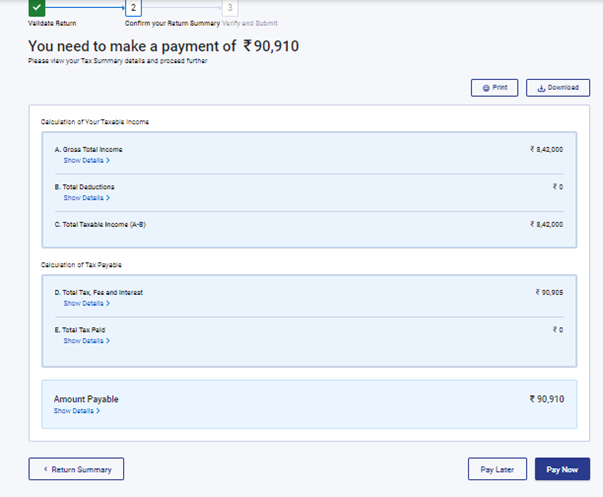The height and width of the screenshot is (497, 603).
Task: Expand Show Details under Amount Payable
Action: point(76,411)
